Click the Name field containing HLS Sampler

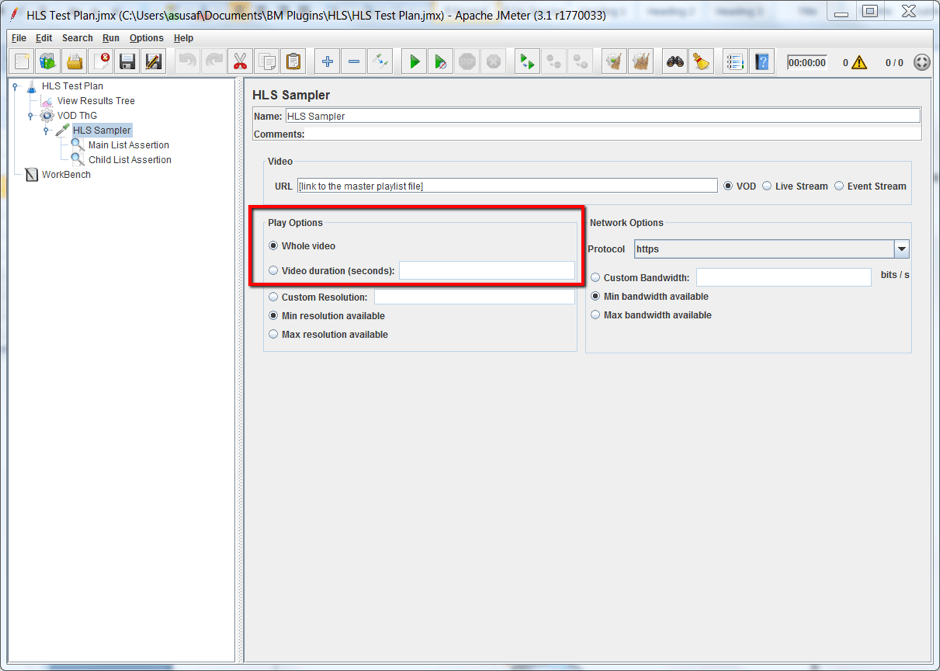[603, 116]
